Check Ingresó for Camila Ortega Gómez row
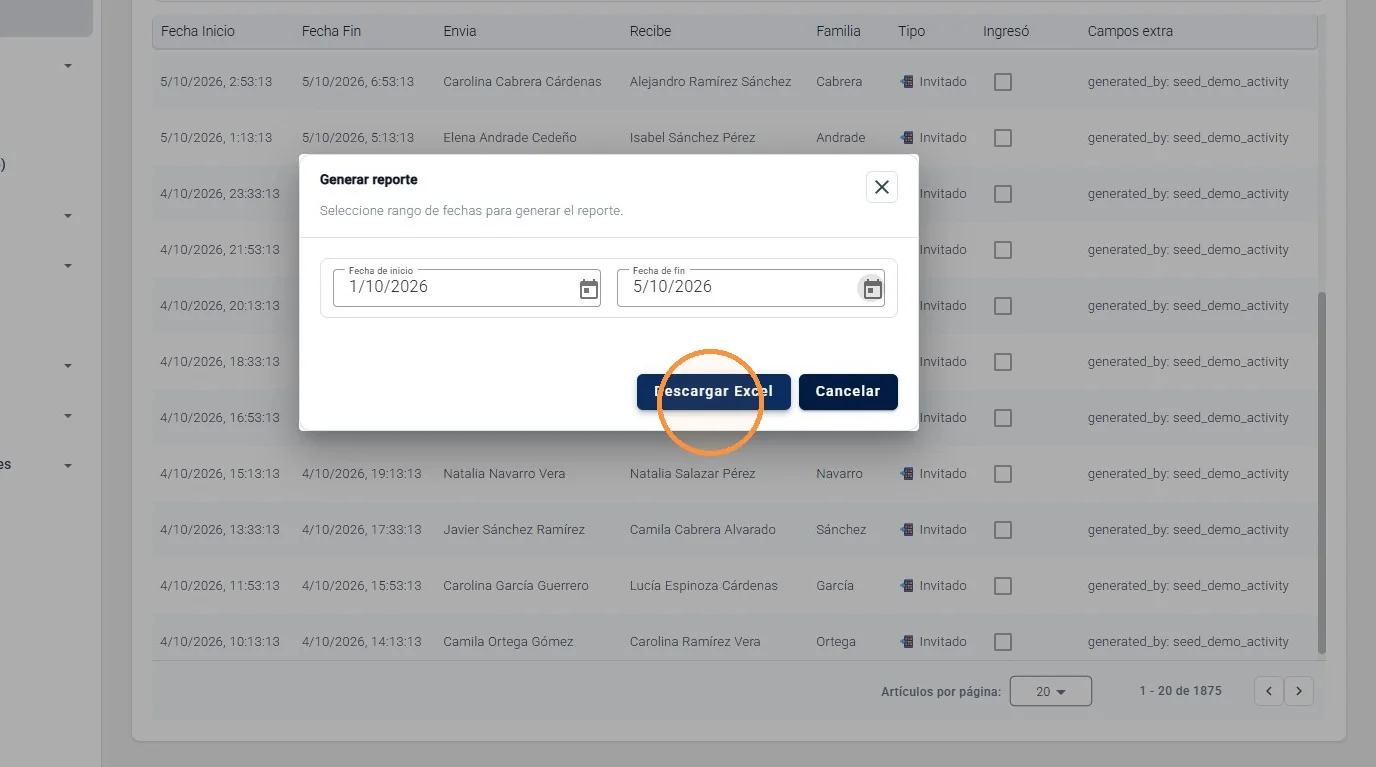This screenshot has height=767, width=1376. [x=1003, y=642]
